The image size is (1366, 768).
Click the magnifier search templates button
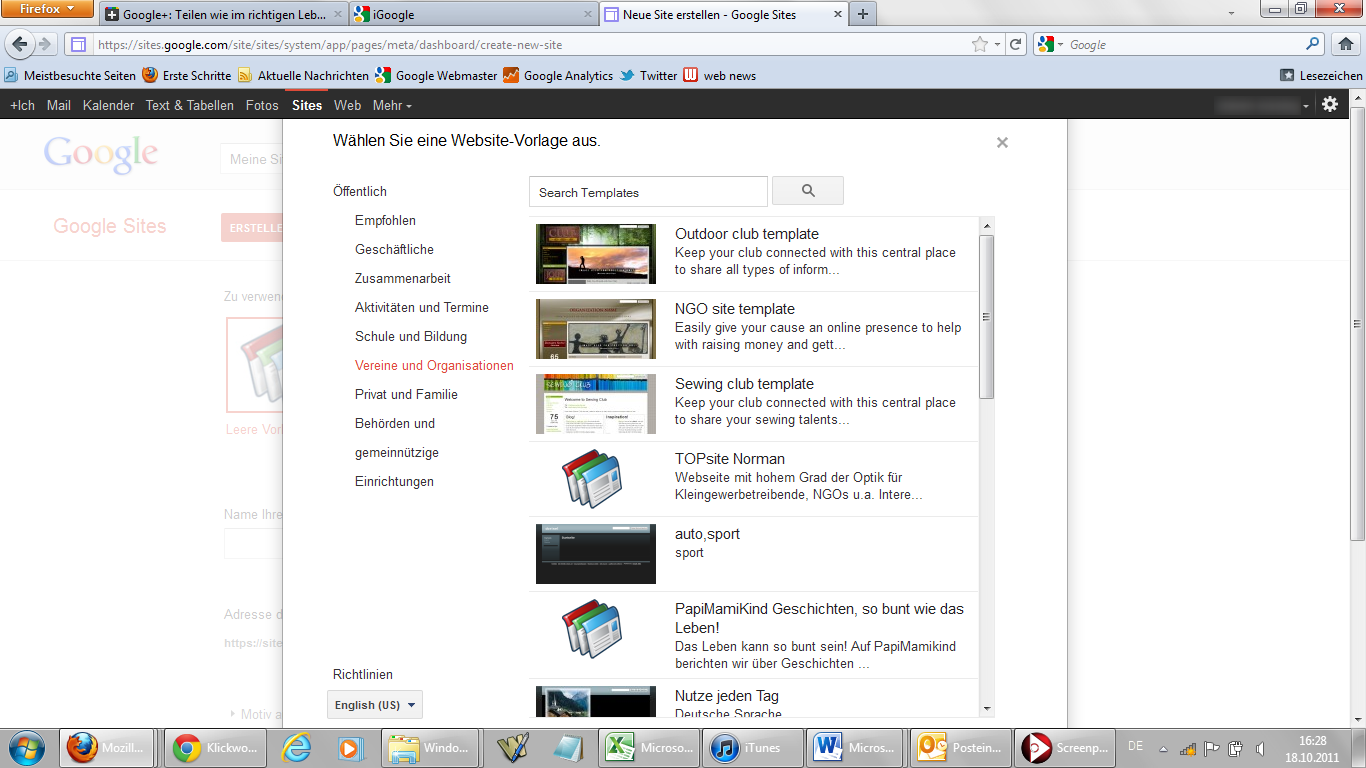[808, 191]
